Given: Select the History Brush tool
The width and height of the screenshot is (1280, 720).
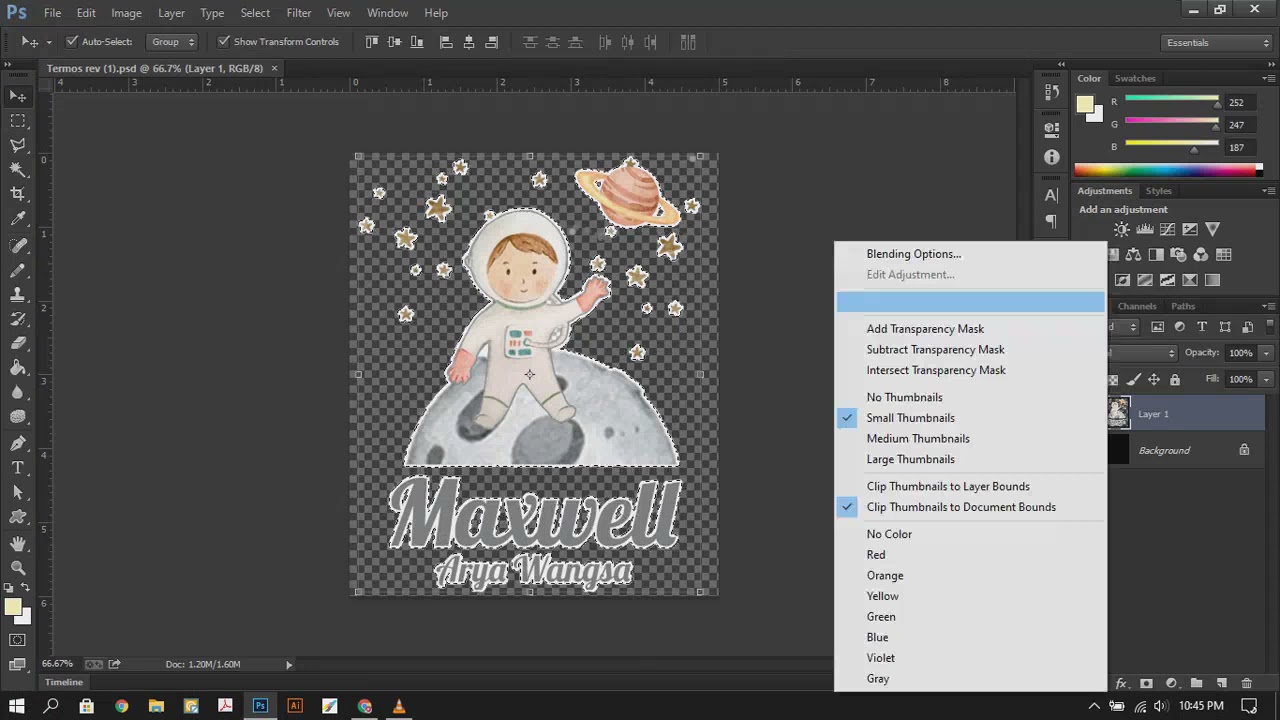Looking at the screenshot, I should tap(18, 319).
